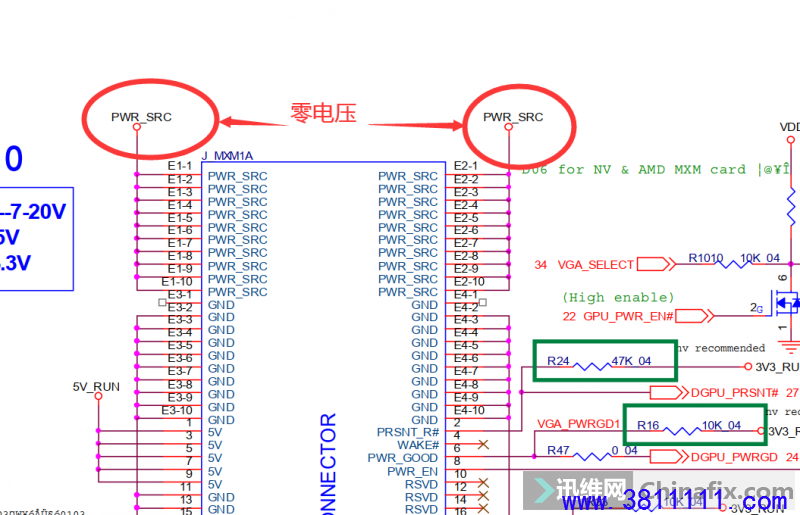Image resolution: width=800 pixels, height=515 pixels.
Task: Click pin label E4-6
Action: click(466, 358)
